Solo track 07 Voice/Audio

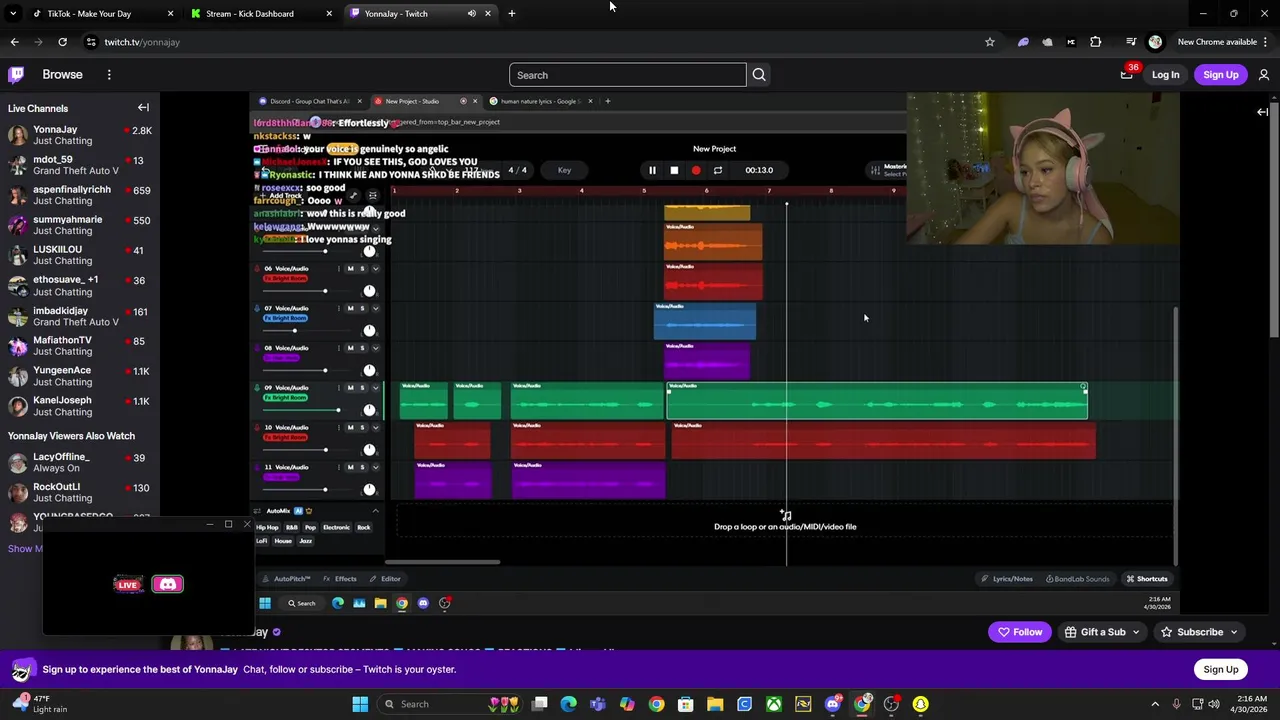362,308
